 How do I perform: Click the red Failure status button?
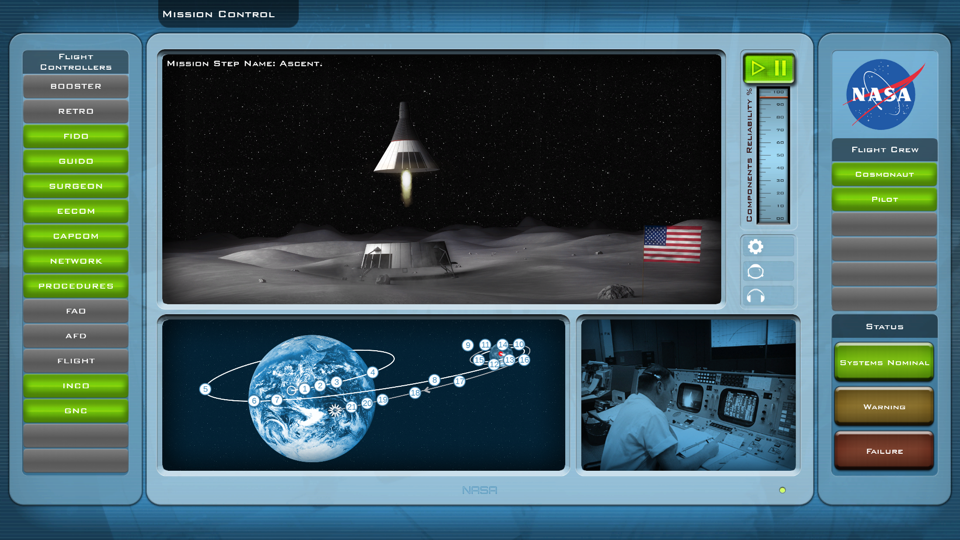click(884, 451)
